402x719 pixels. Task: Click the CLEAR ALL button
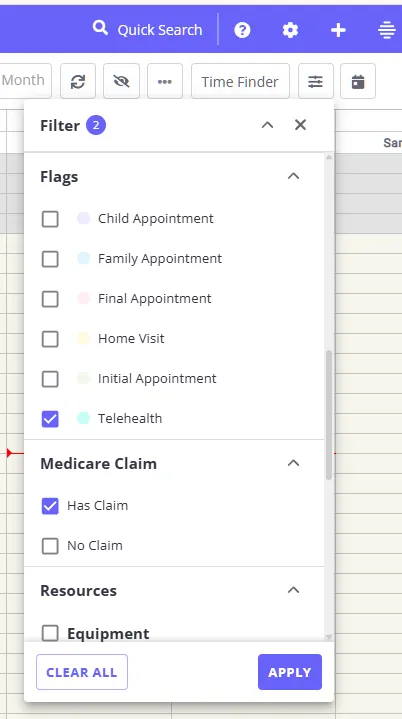pyautogui.click(x=82, y=672)
